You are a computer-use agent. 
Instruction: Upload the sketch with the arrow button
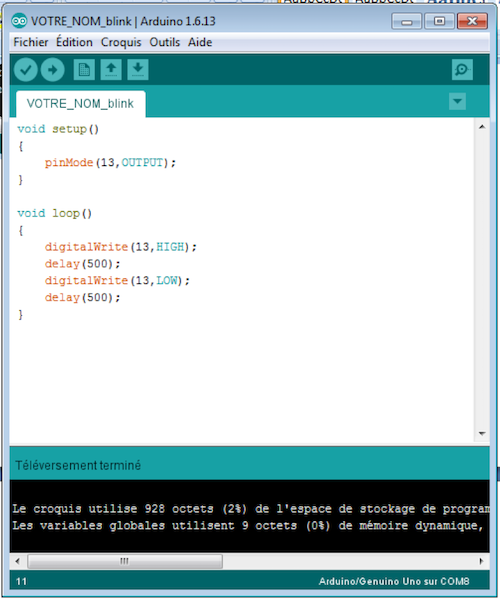pos(53,70)
